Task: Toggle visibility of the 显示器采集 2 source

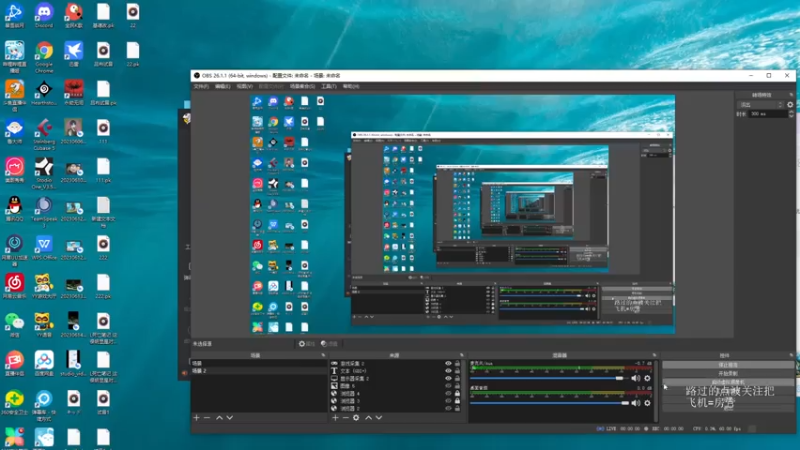Action: pos(448,379)
